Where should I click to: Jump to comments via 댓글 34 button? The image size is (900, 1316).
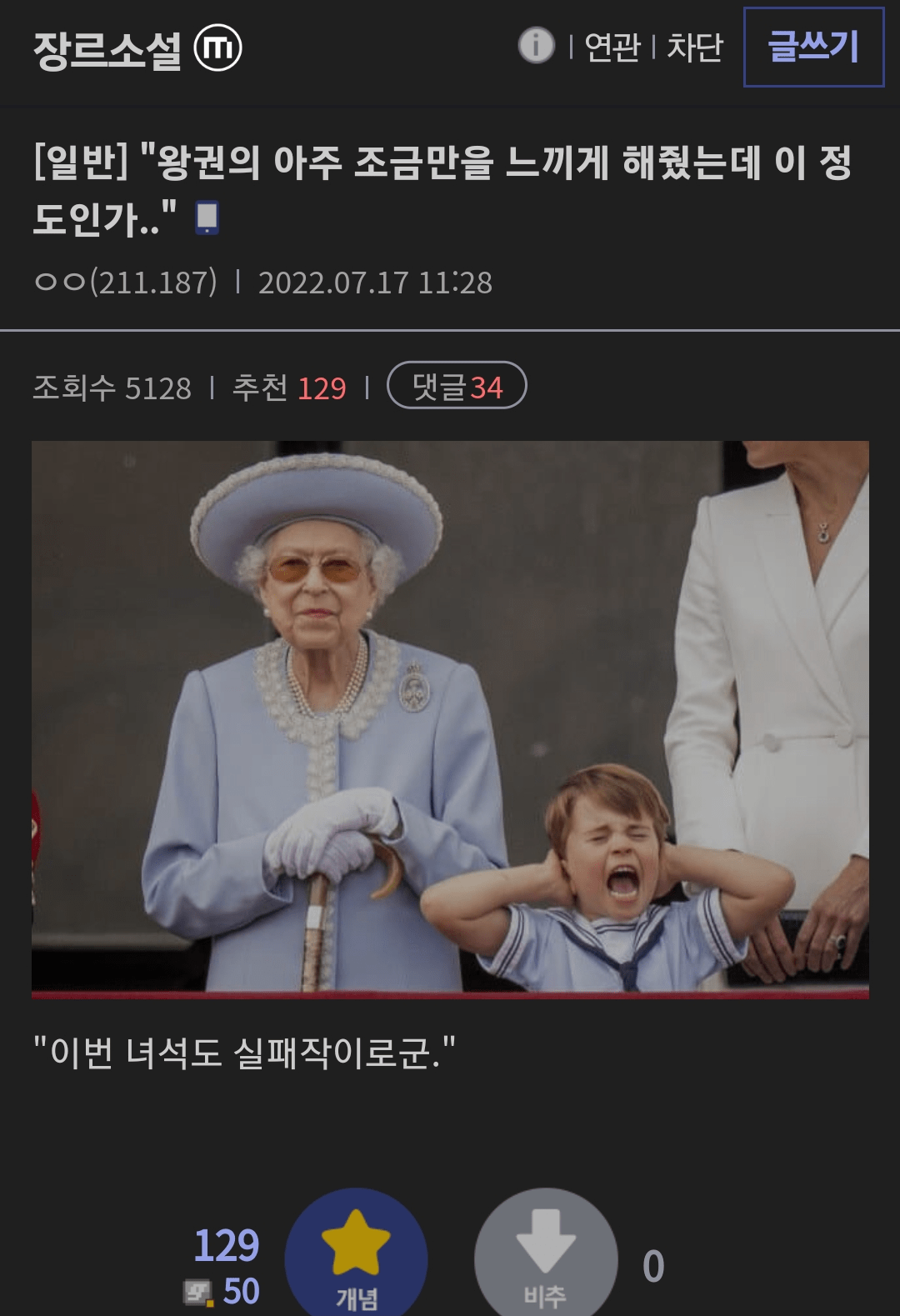click(457, 385)
